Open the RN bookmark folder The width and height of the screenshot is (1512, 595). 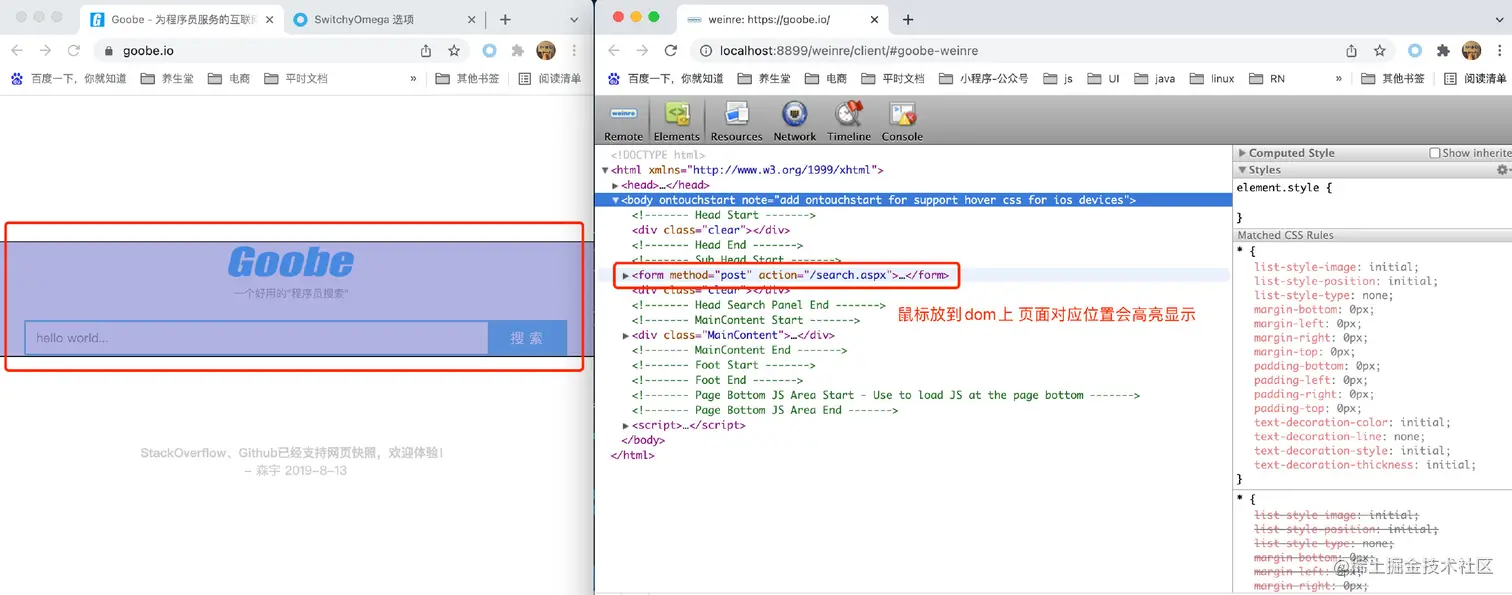(x=1267, y=78)
